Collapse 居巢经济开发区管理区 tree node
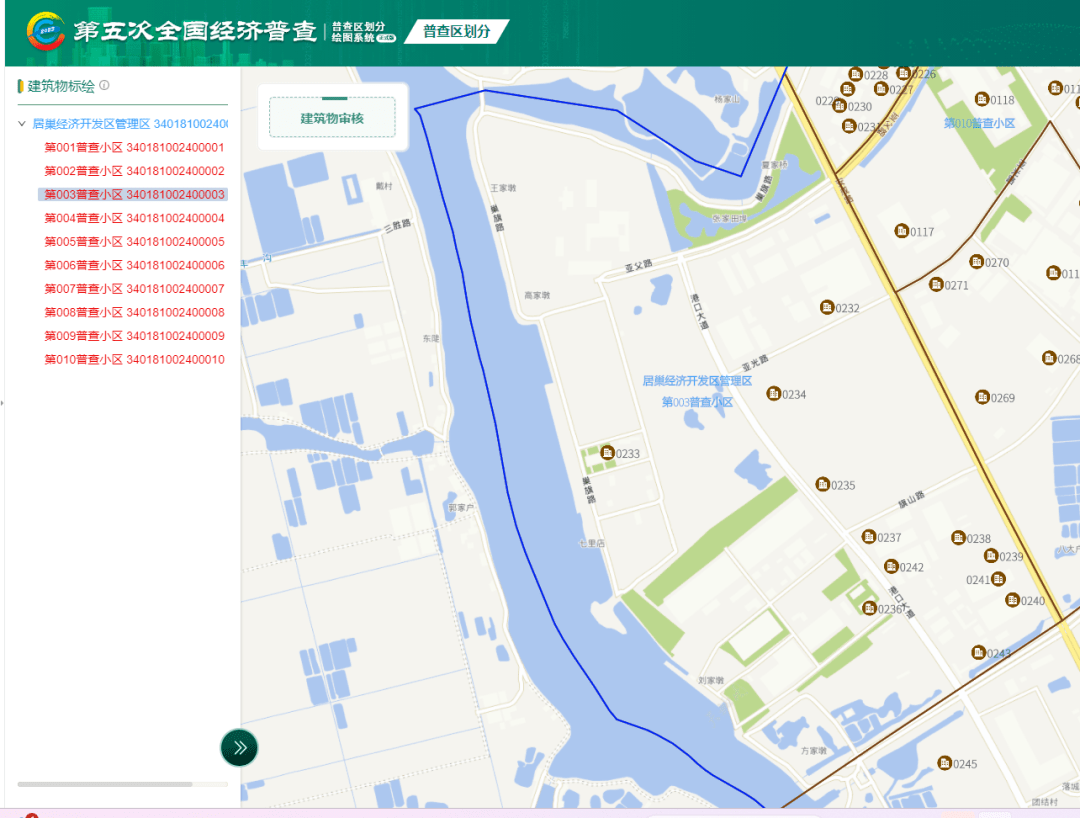The image size is (1080, 818). pos(21,124)
